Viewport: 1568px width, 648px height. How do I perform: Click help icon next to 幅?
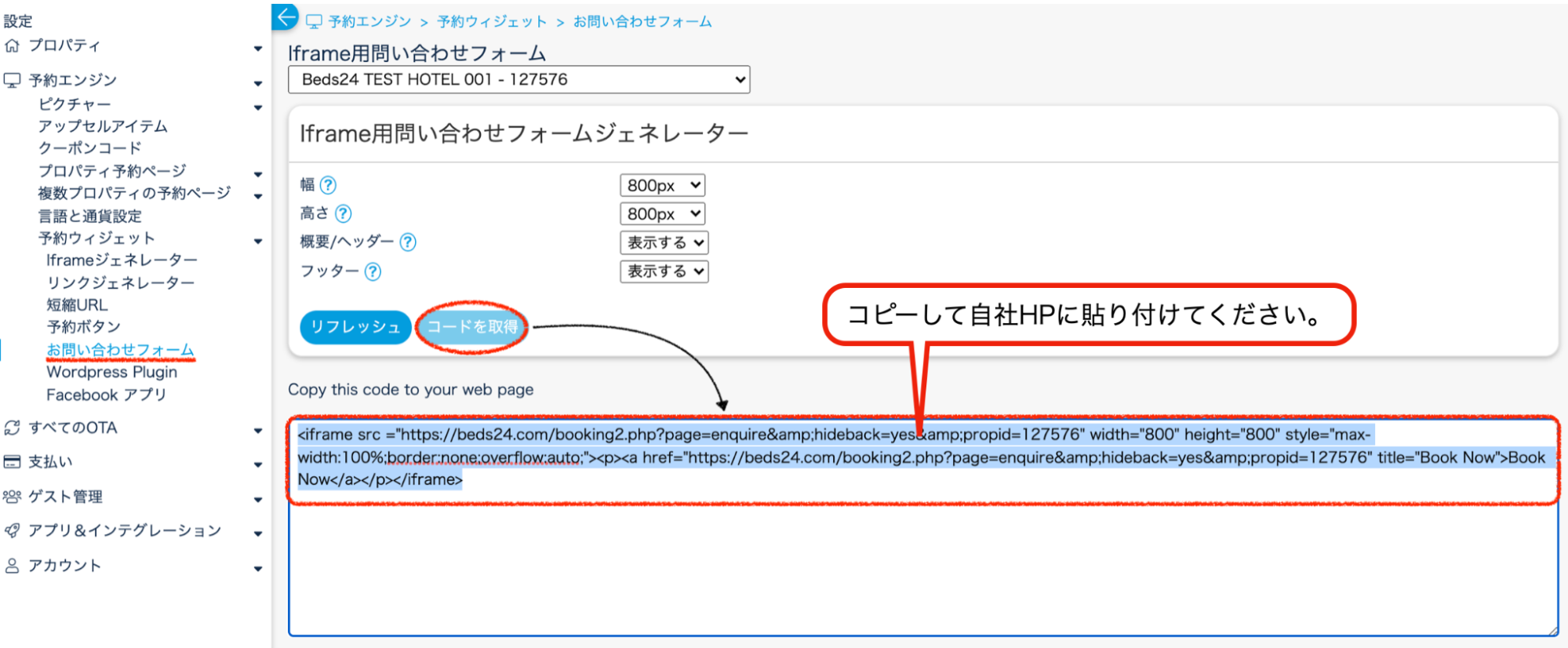pos(329,185)
